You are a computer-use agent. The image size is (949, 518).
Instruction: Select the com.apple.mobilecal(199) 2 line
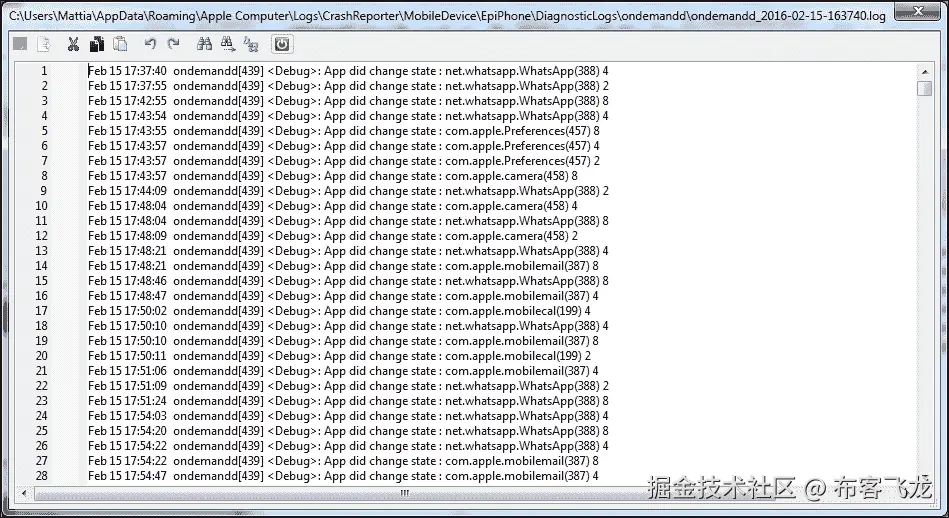tap(340, 356)
